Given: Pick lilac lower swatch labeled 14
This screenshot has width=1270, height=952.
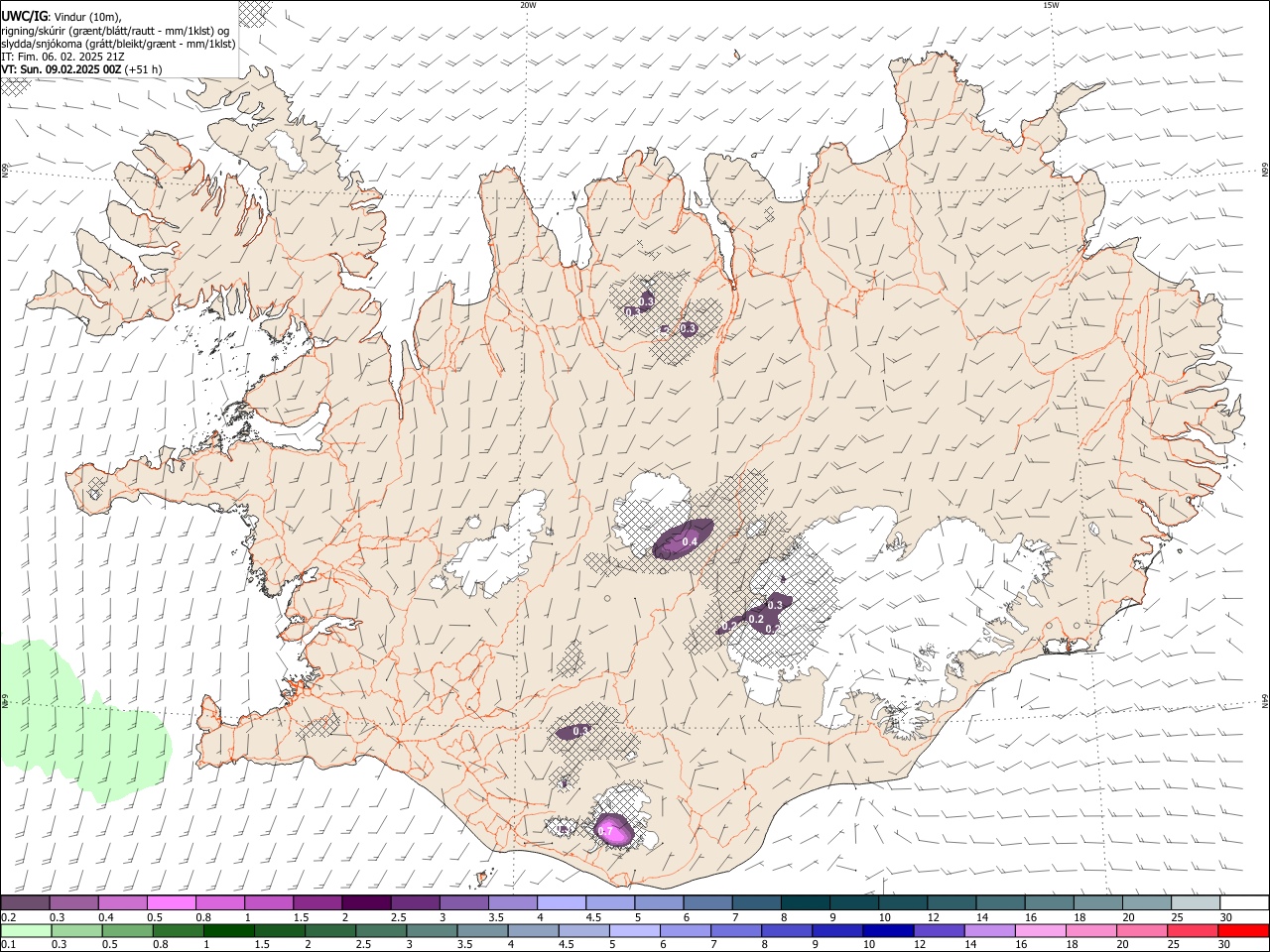Looking at the screenshot, I should point(990,930).
